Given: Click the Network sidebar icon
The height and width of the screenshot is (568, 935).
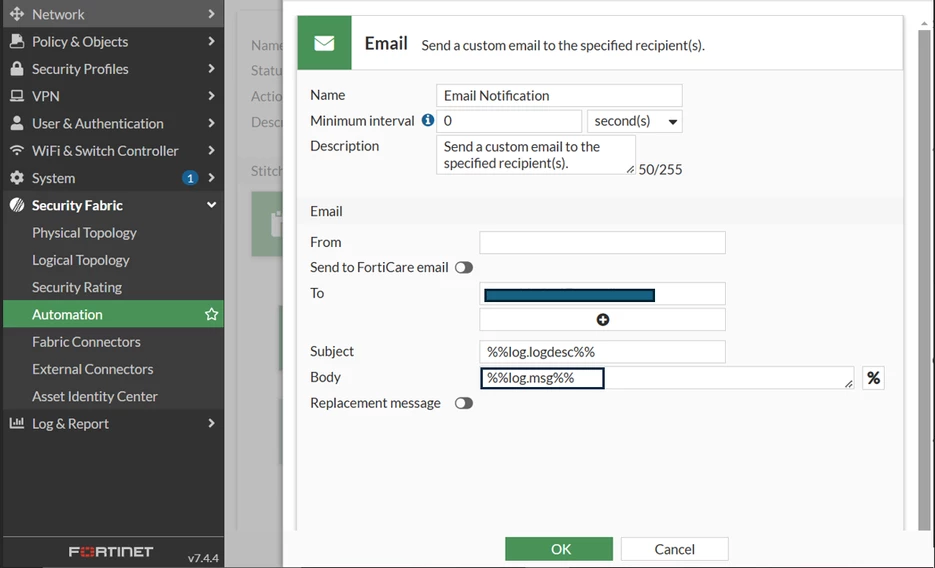Looking at the screenshot, I should click(17, 14).
